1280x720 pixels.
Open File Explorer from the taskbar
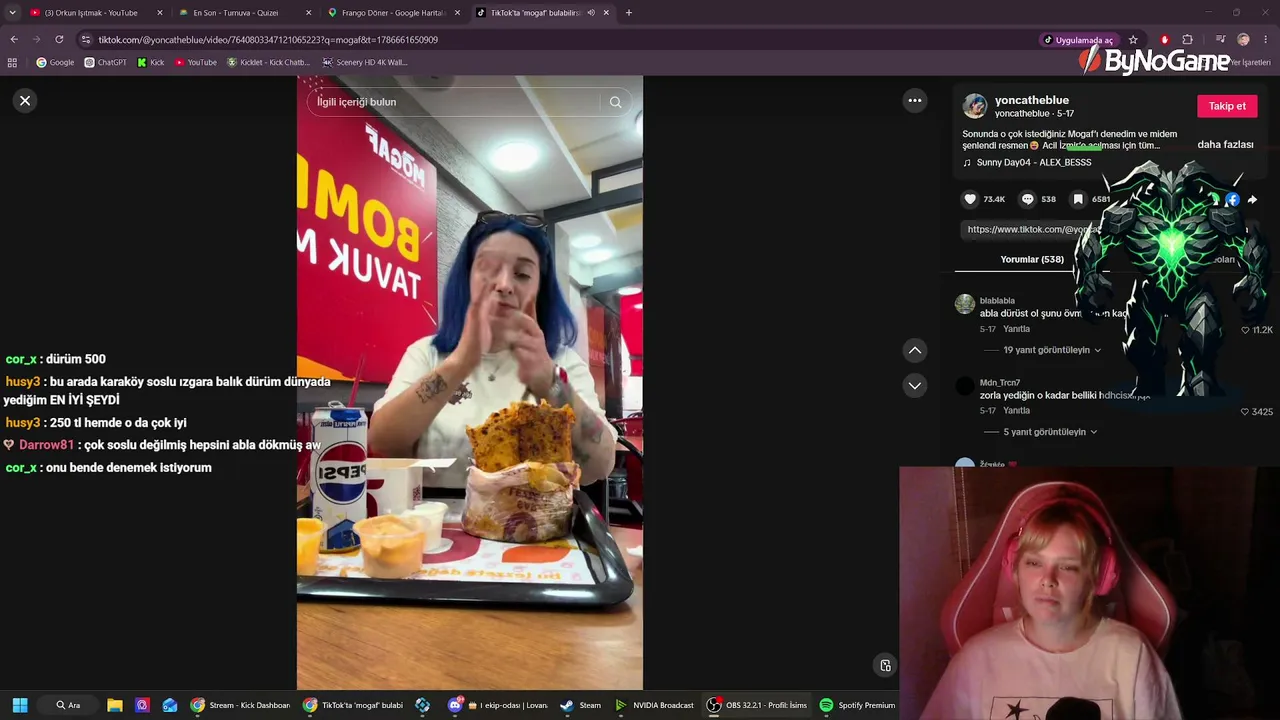[x=115, y=705]
